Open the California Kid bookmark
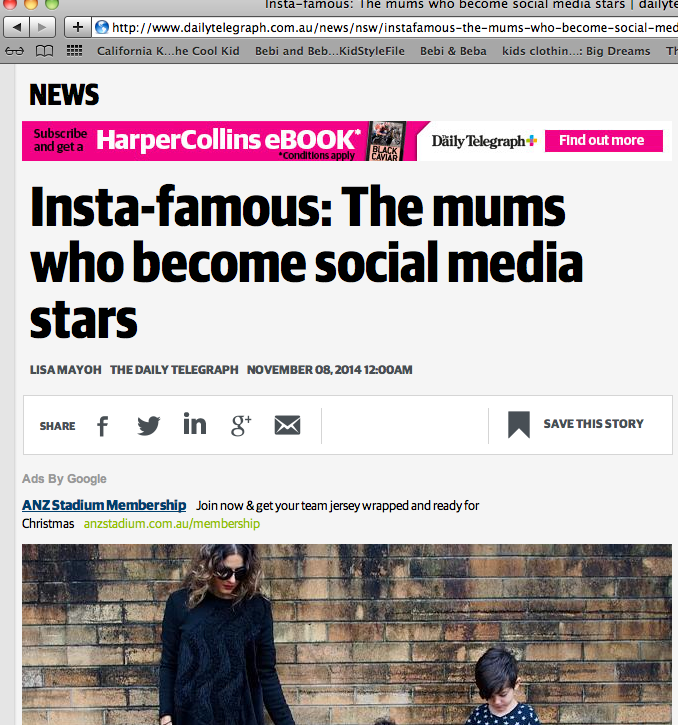The width and height of the screenshot is (678, 725). pyautogui.click(x=168, y=51)
